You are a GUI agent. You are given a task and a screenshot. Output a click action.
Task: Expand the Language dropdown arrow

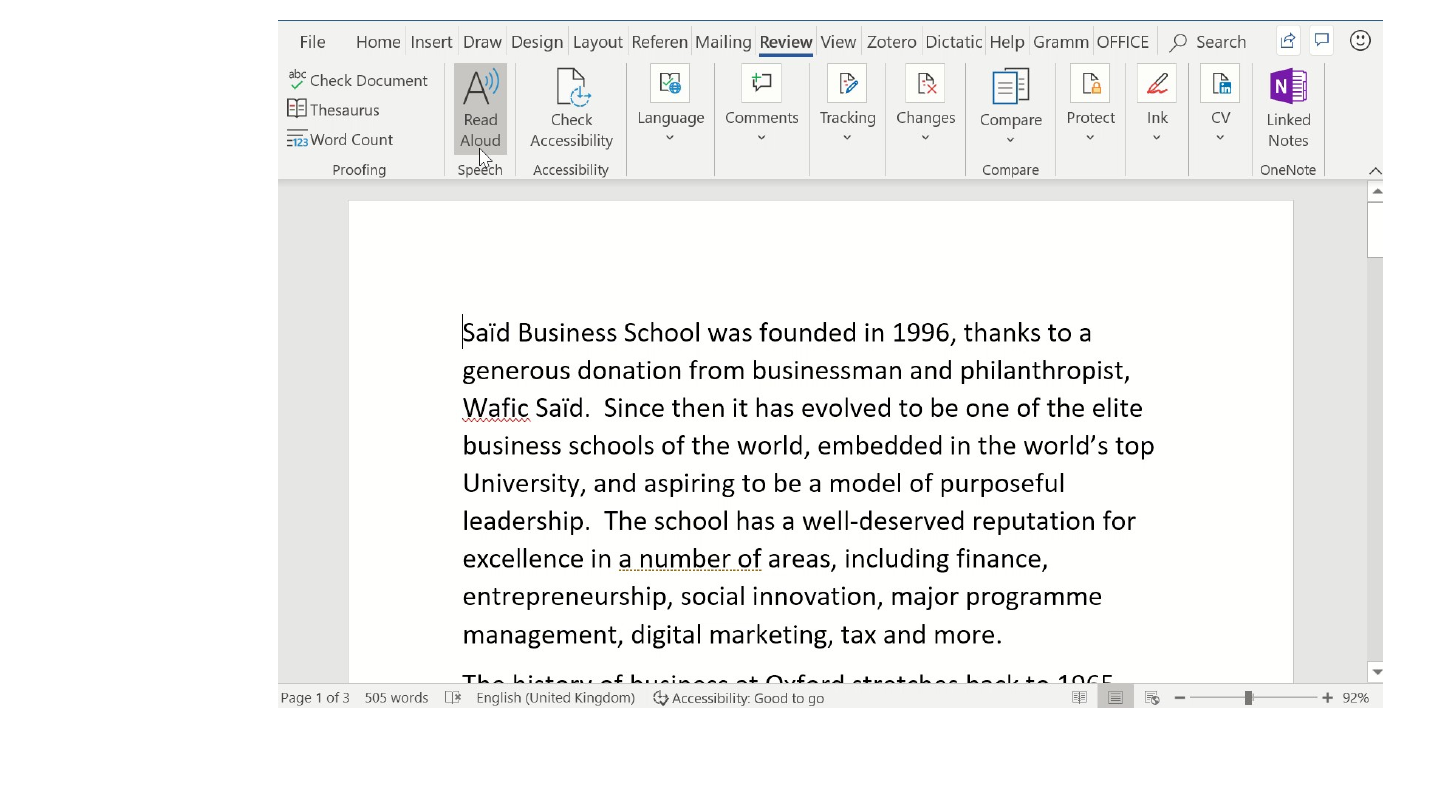(670, 138)
